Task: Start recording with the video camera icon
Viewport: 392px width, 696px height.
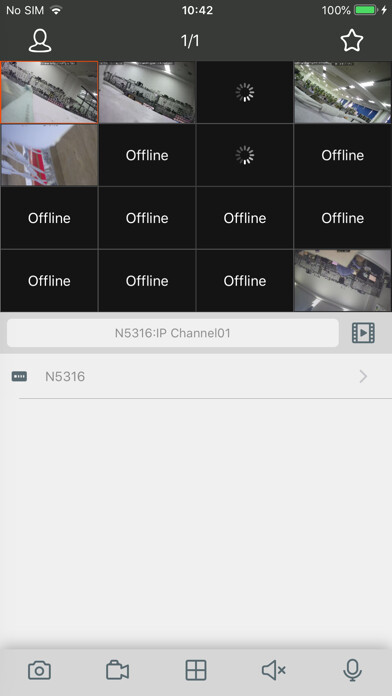Action: [x=118, y=670]
